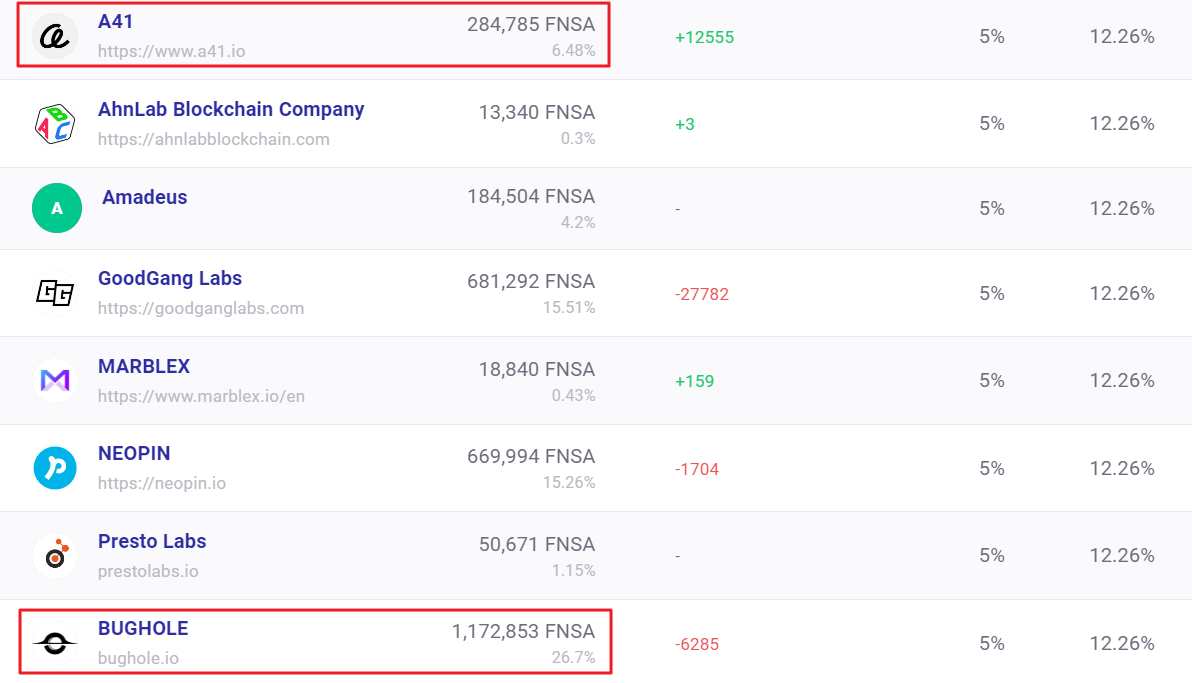The height and width of the screenshot is (683, 1192).
Task: Click the Presto Labs logo icon
Action: coord(55,556)
